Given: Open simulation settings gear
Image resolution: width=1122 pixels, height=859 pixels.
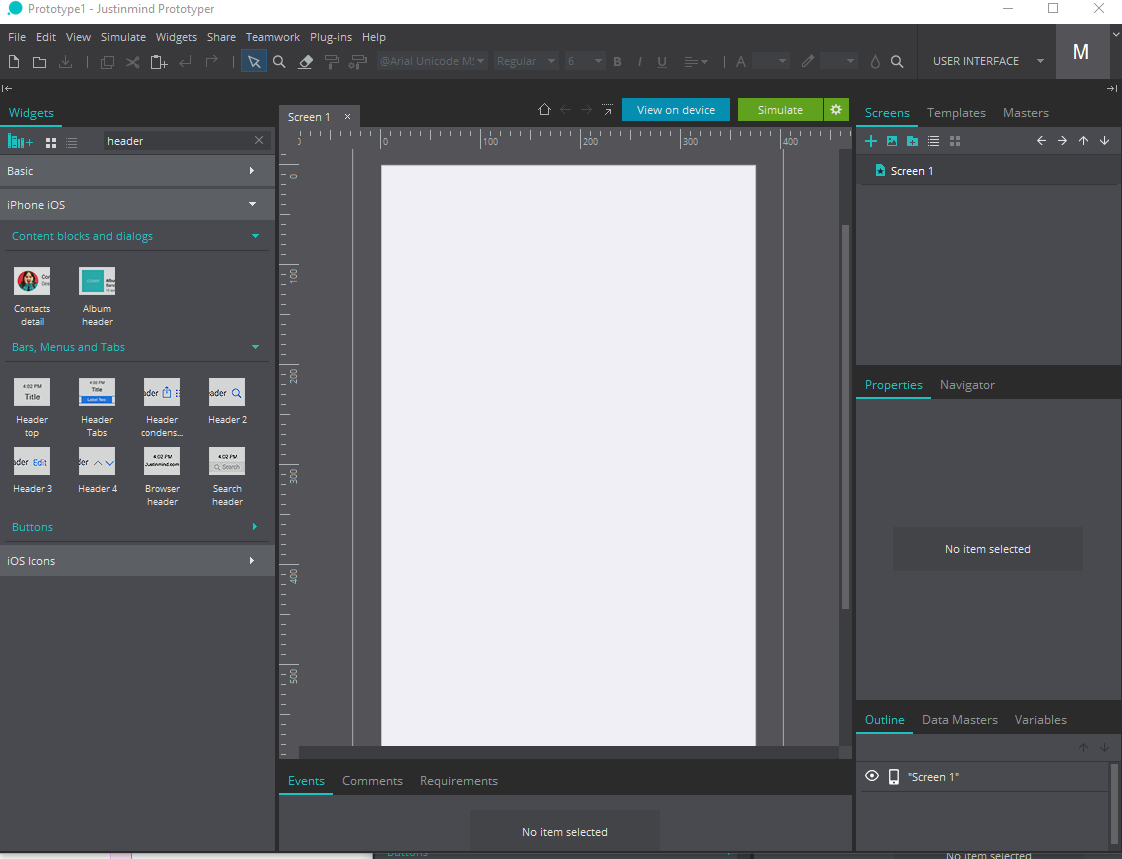Looking at the screenshot, I should pyautogui.click(x=836, y=110).
